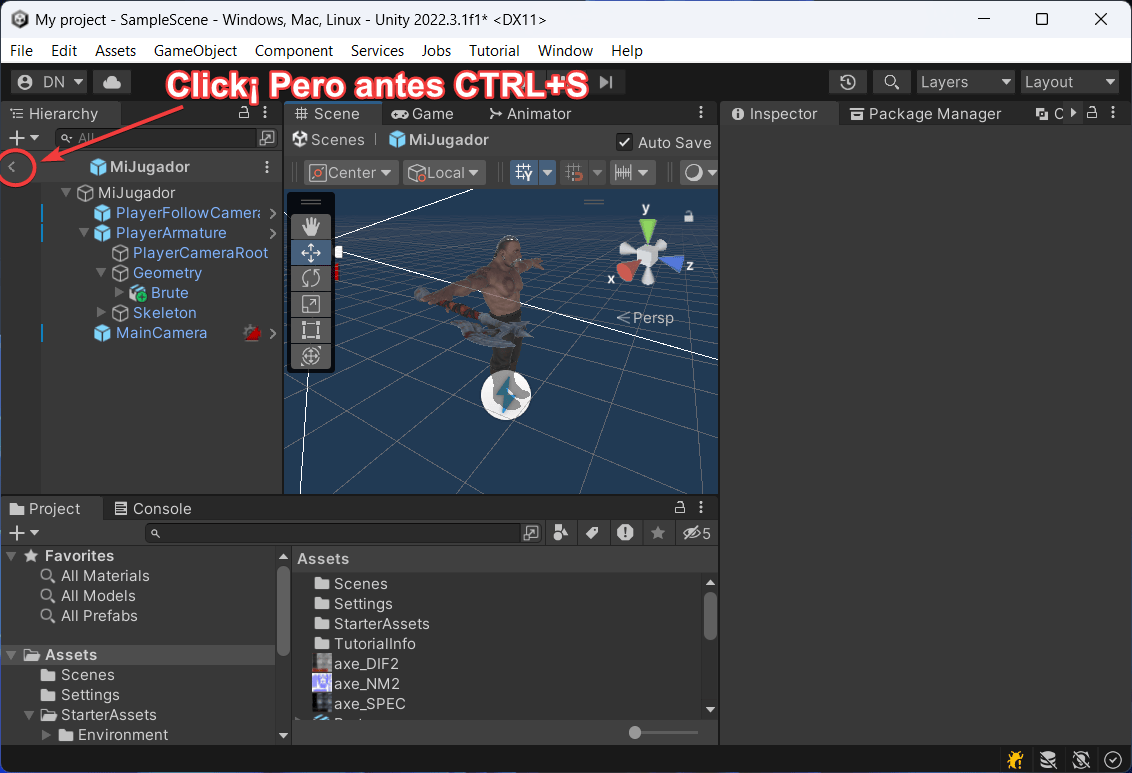1132x773 pixels.
Task: Open Layers dropdown
Action: pos(965,82)
